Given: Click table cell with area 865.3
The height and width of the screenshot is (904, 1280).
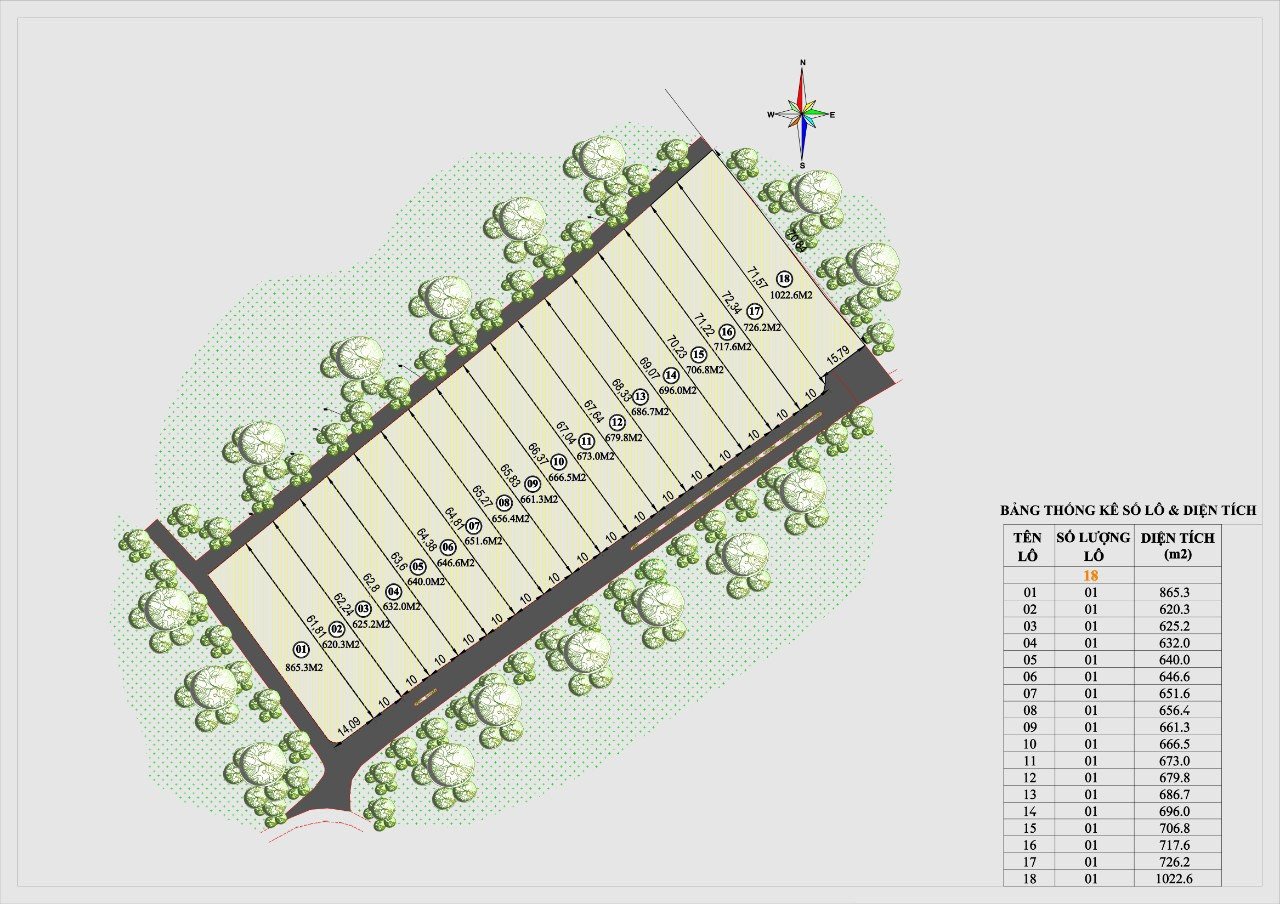Looking at the screenshot, I should (1178, 592).
